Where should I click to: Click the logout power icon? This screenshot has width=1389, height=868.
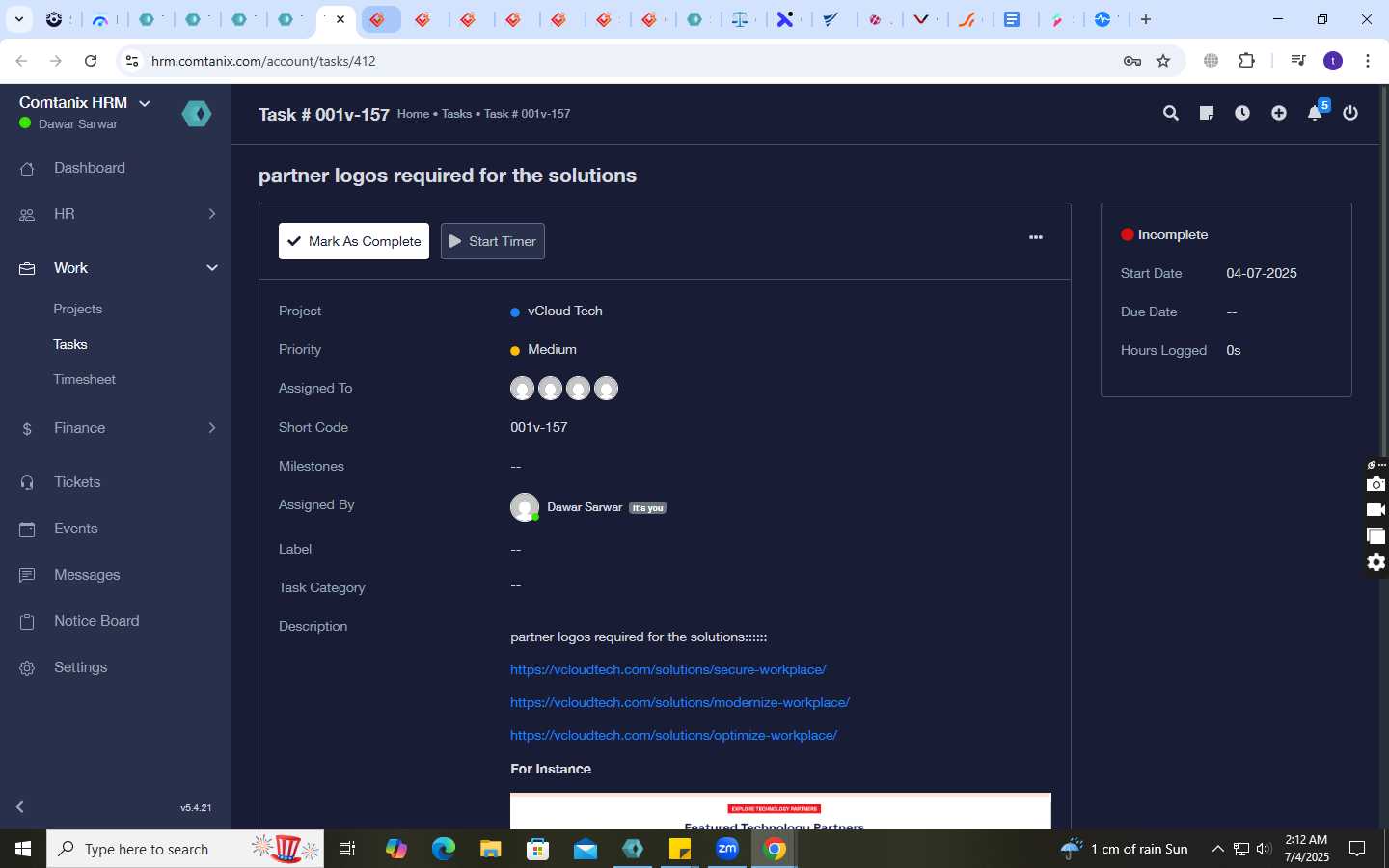tap(1350, 114)
